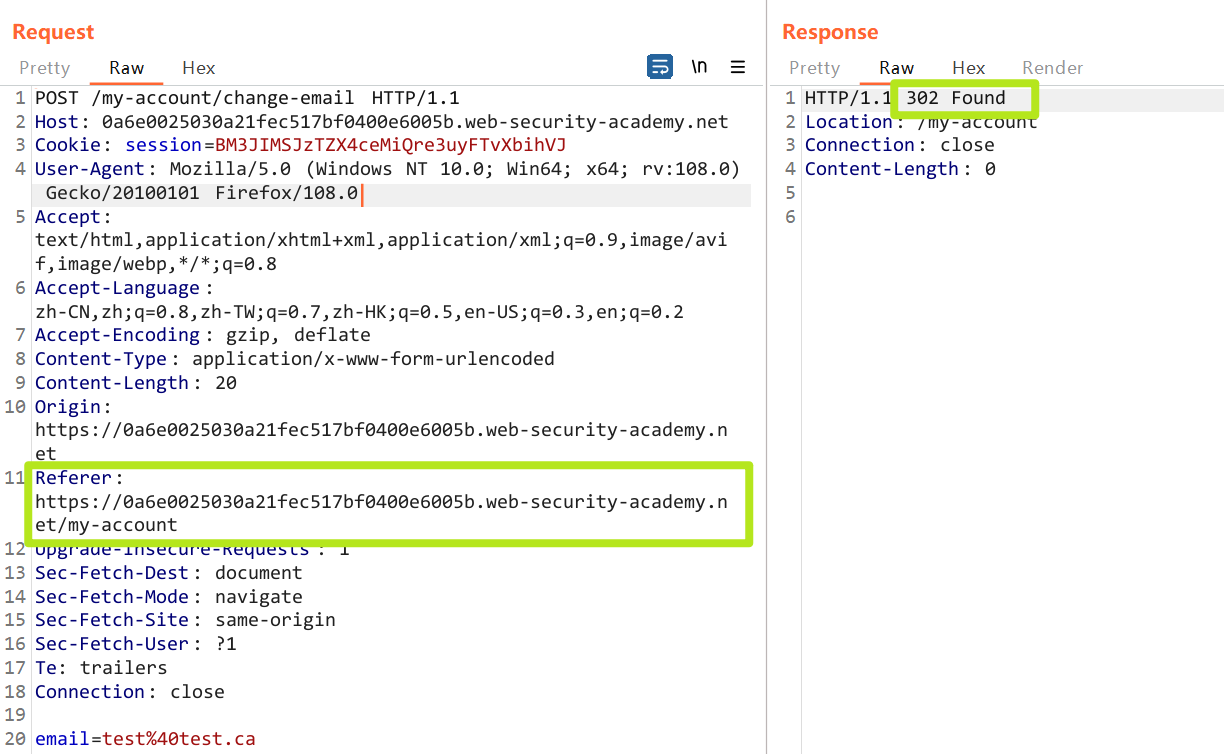Open the Request hamburger options menu
Viewport: 1224px width, 754px height.
tap(738, 67)
